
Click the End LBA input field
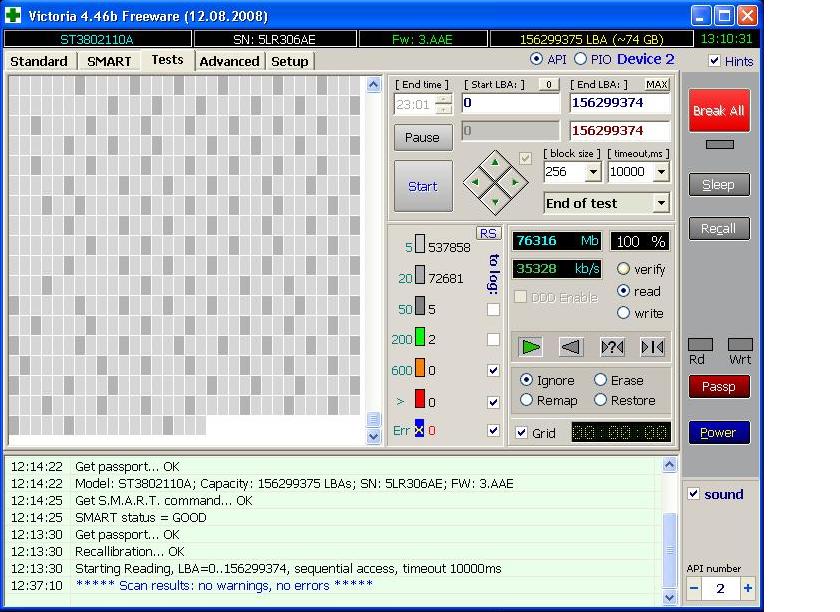(619, 103)
